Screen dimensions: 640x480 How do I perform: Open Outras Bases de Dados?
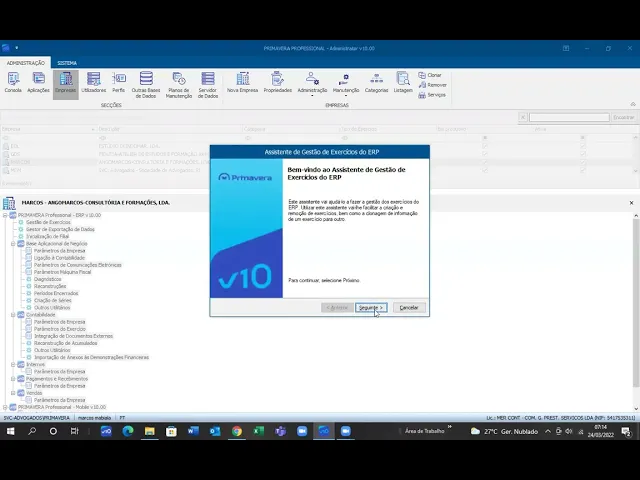(x=146, y=85)
